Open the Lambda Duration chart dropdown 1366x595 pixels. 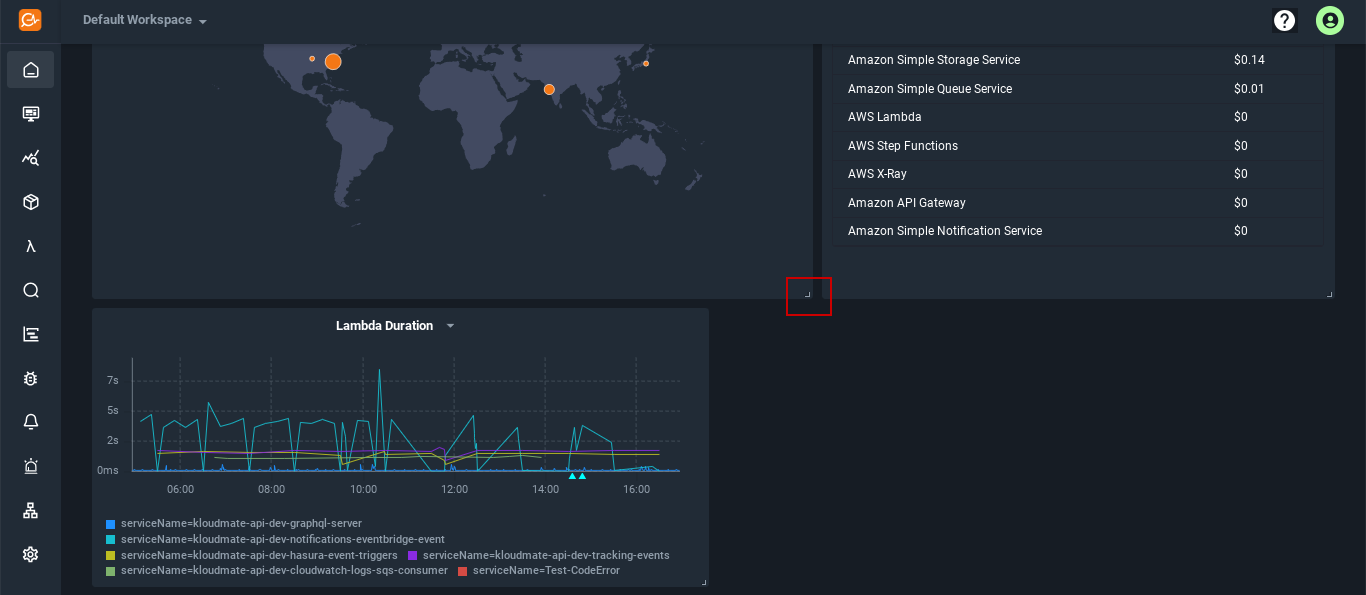click(x=450, y=325)
